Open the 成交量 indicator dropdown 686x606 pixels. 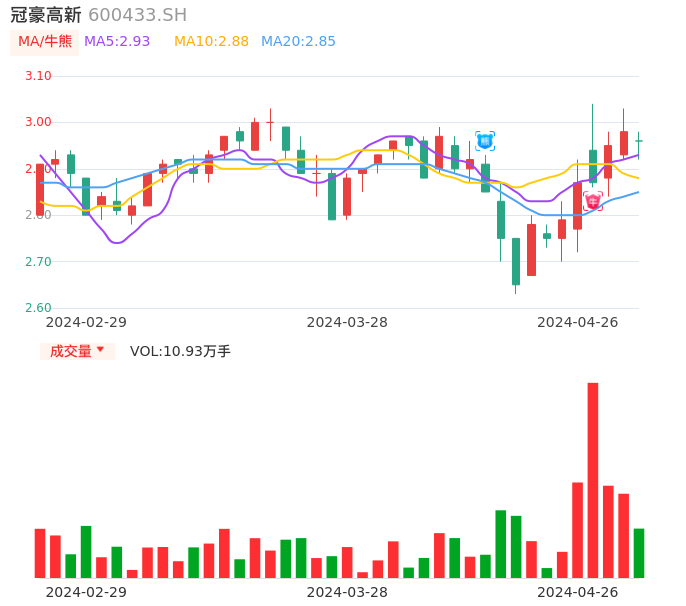coord(77,351)
